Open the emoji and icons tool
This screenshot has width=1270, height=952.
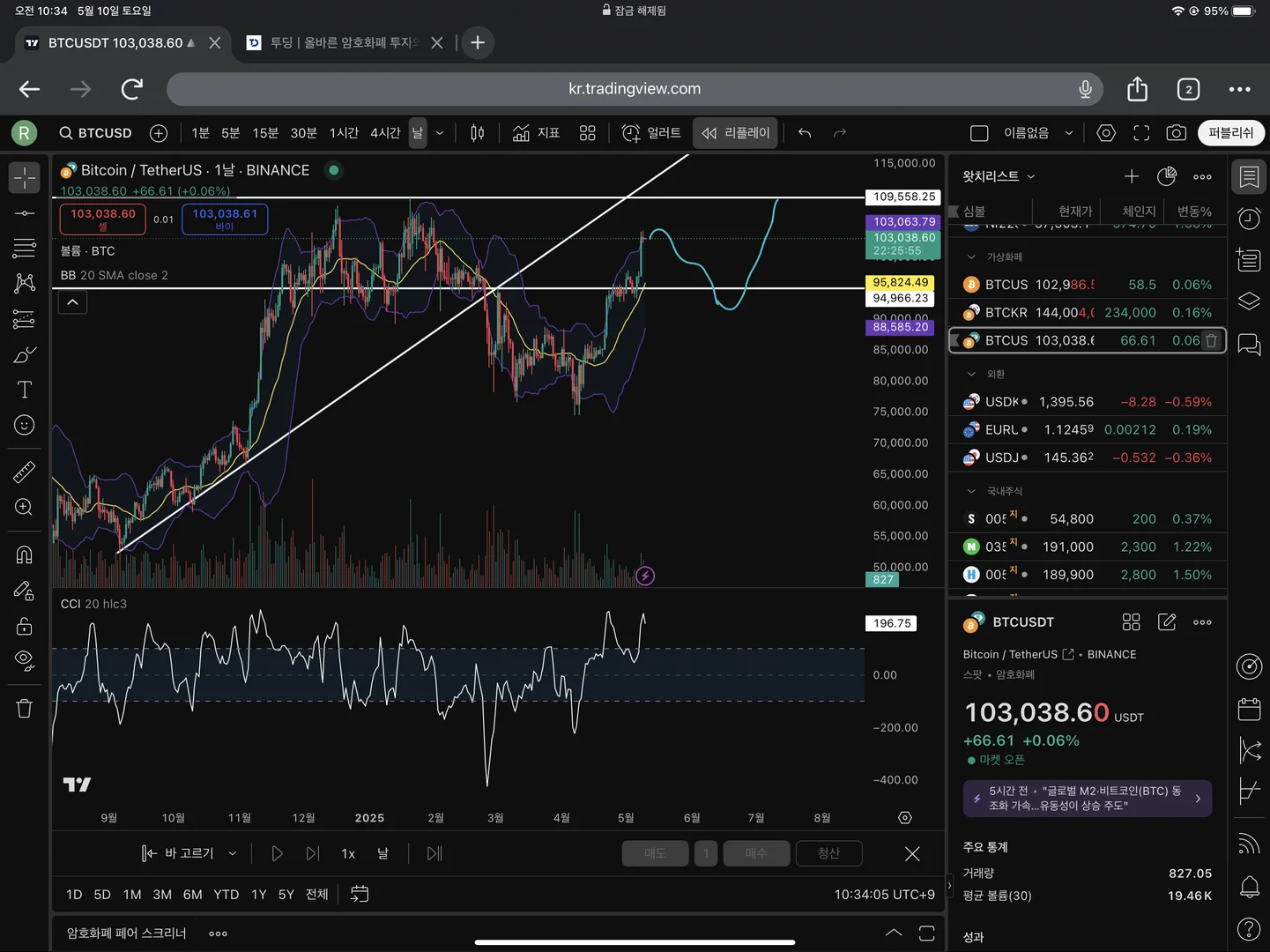25,426
